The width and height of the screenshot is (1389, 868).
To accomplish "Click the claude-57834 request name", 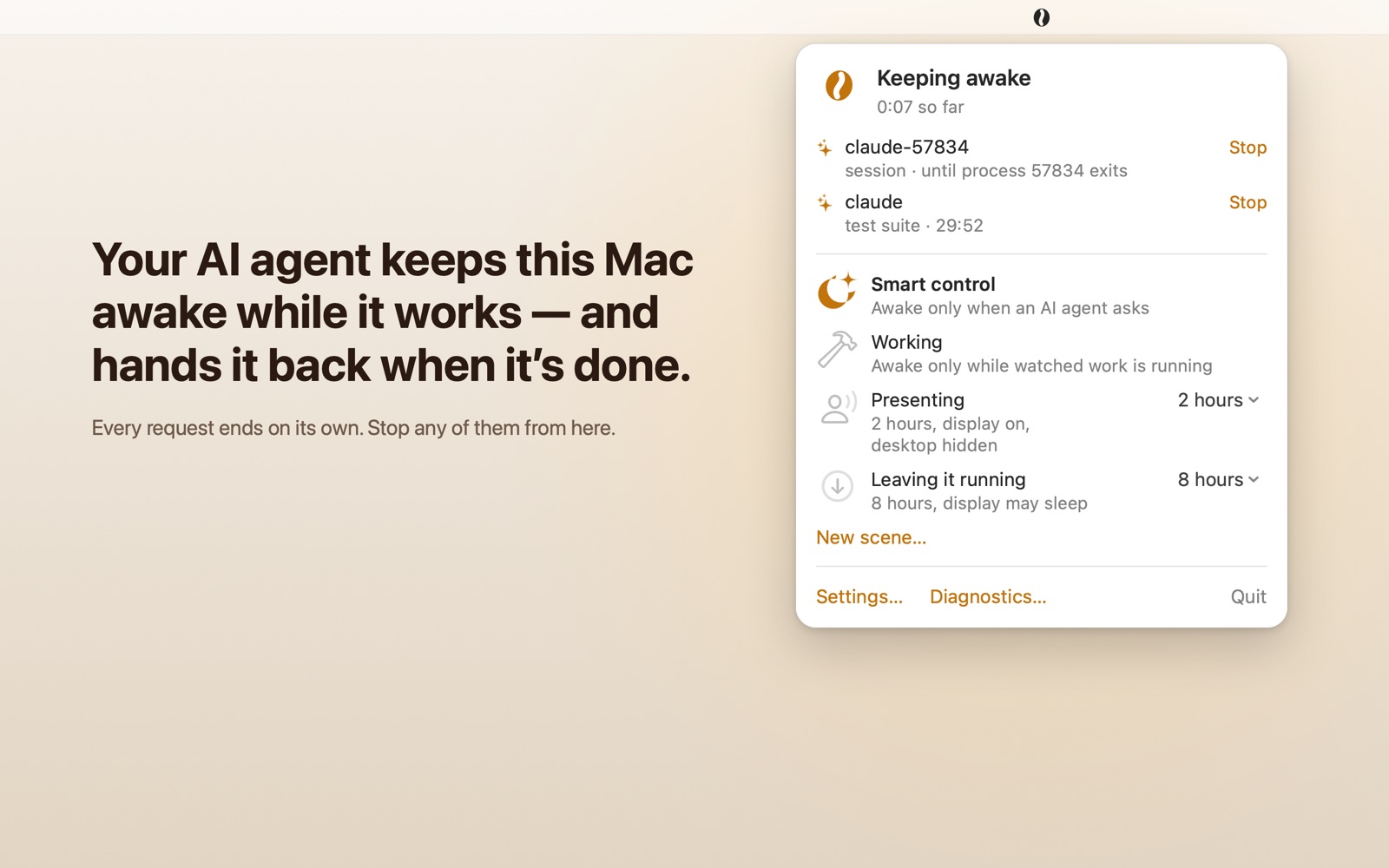I will [x=906, y=148].
